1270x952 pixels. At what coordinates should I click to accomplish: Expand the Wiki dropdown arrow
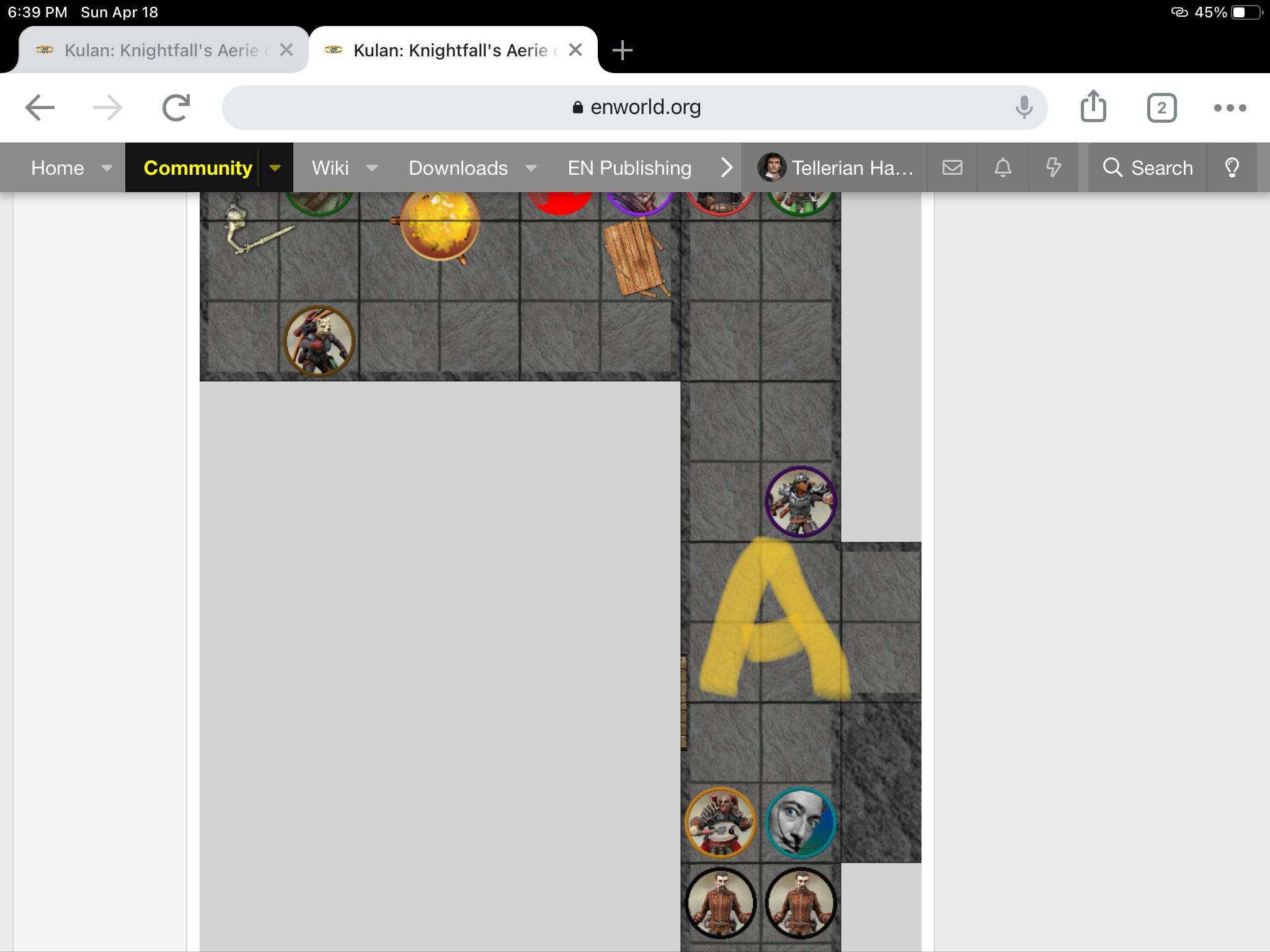click(x=372, y=168)
